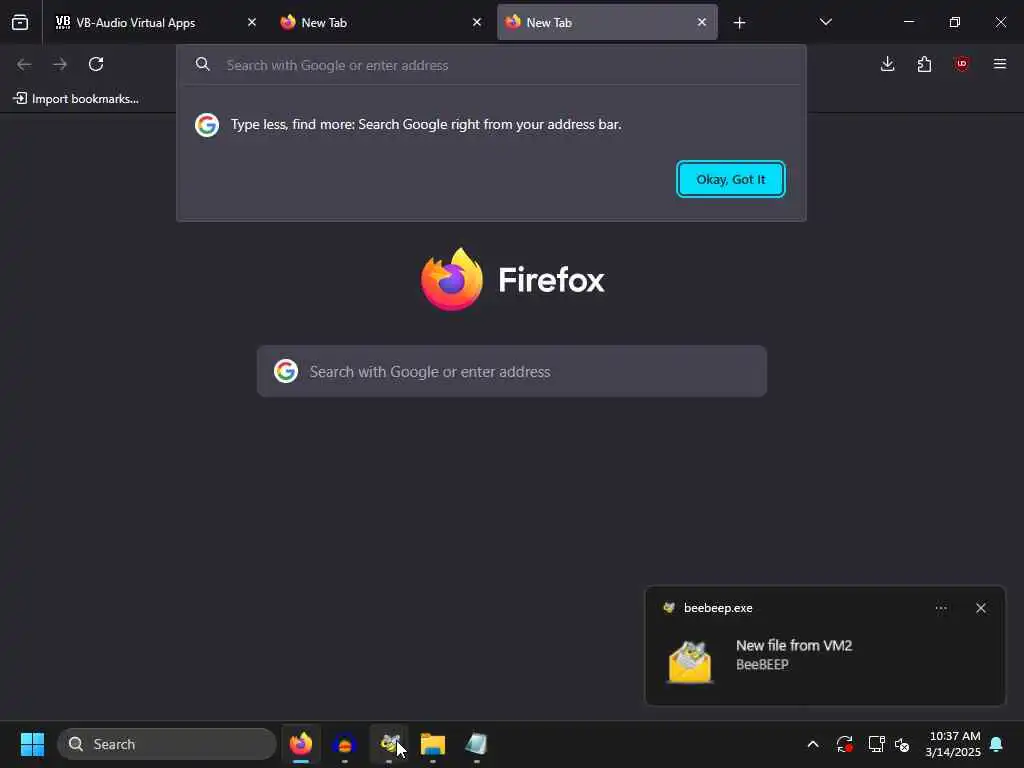Viewport: 1024px width, 768px height.
Task: Expand the list all tabs dropdown
Action: click(825, 22)
